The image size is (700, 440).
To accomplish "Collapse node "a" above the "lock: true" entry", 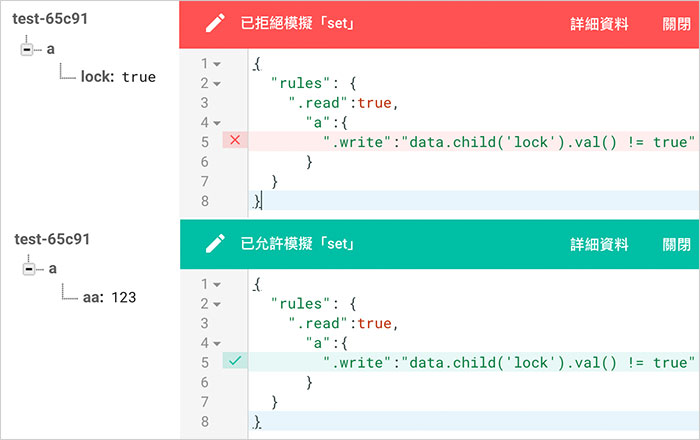I will (x=27, y=48).
